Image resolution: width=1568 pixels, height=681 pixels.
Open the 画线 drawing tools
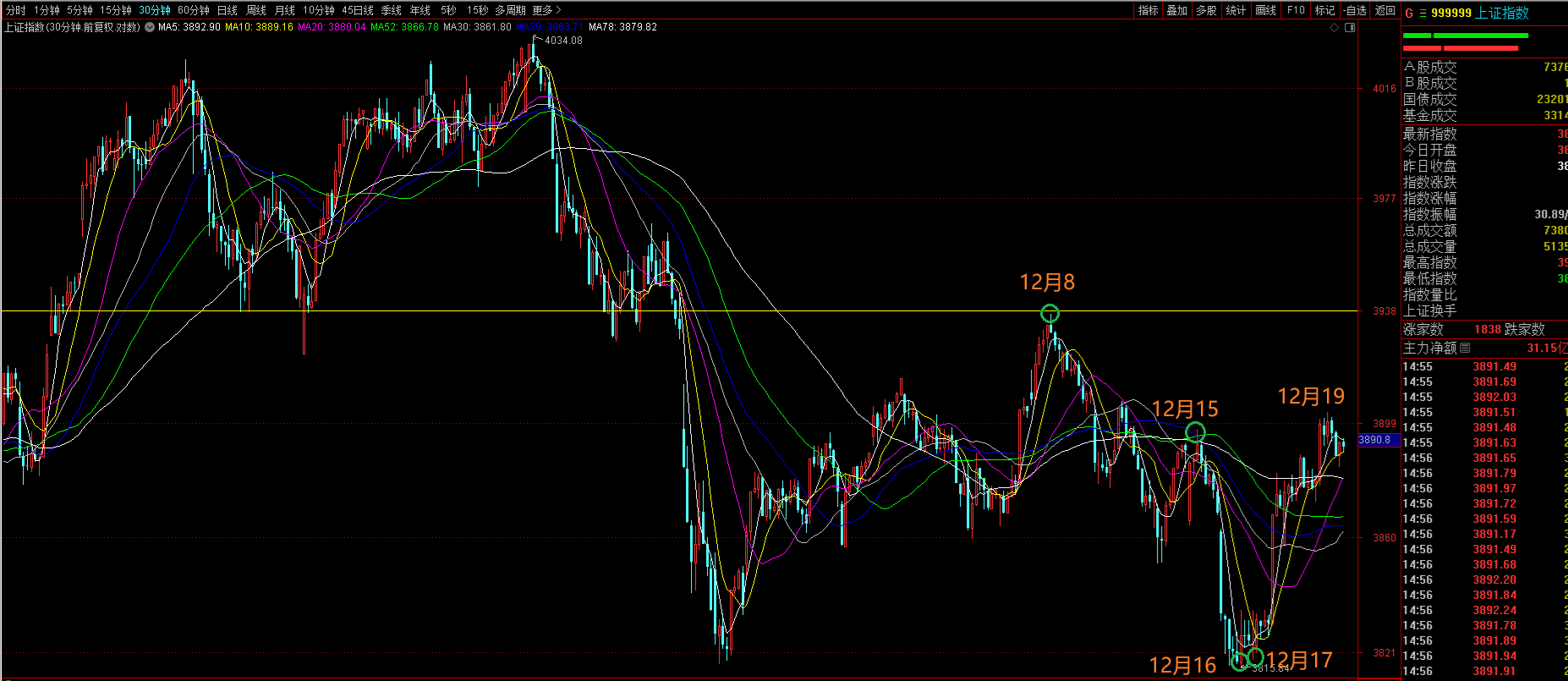(x=1266, y=10)
